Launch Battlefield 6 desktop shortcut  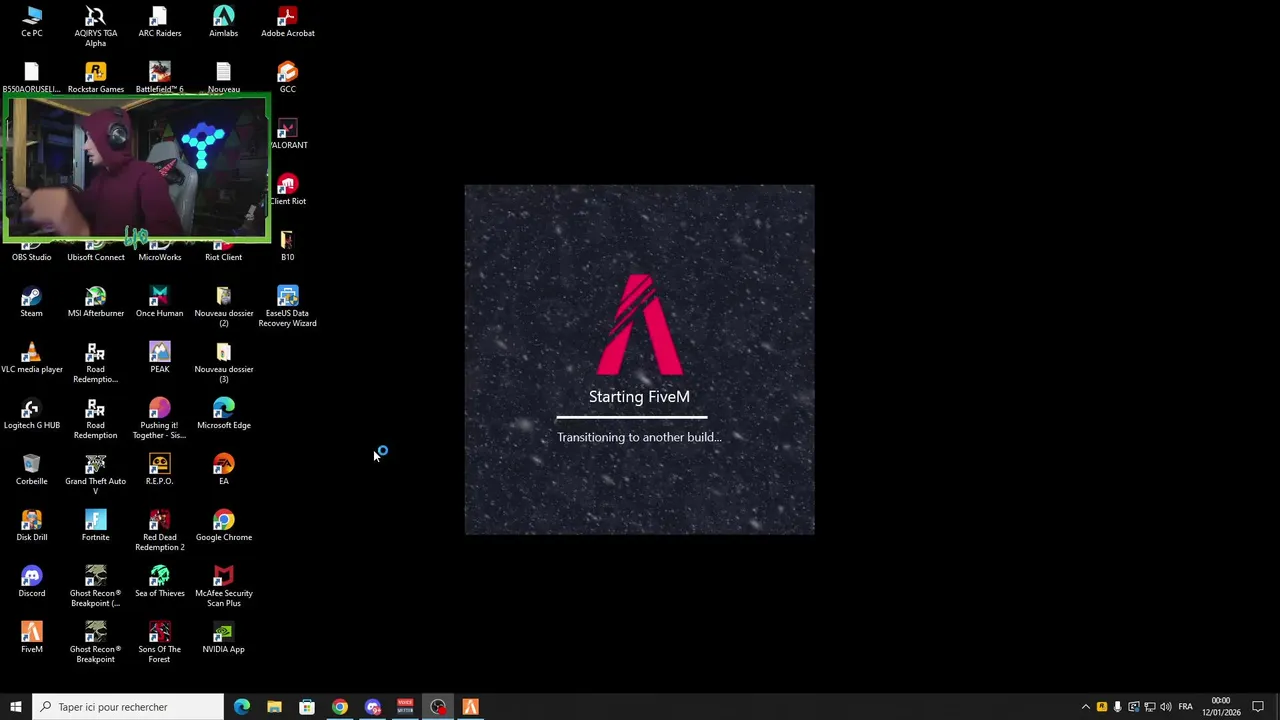point(160,78)
